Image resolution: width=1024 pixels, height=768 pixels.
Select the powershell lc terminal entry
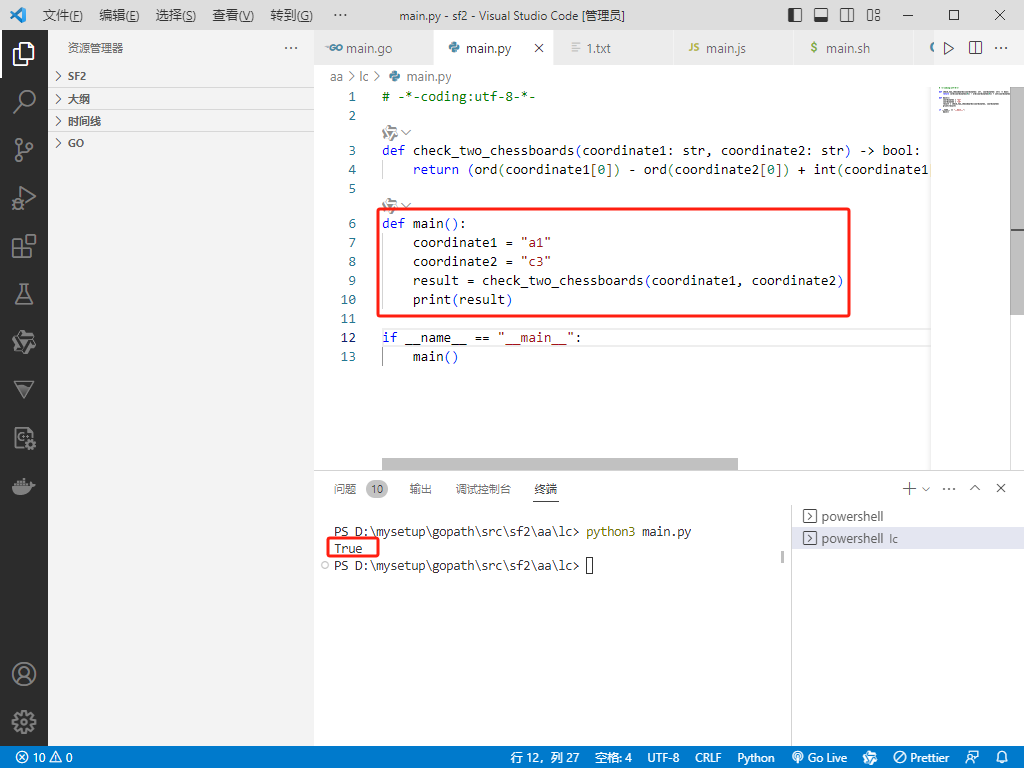(908, 539)
